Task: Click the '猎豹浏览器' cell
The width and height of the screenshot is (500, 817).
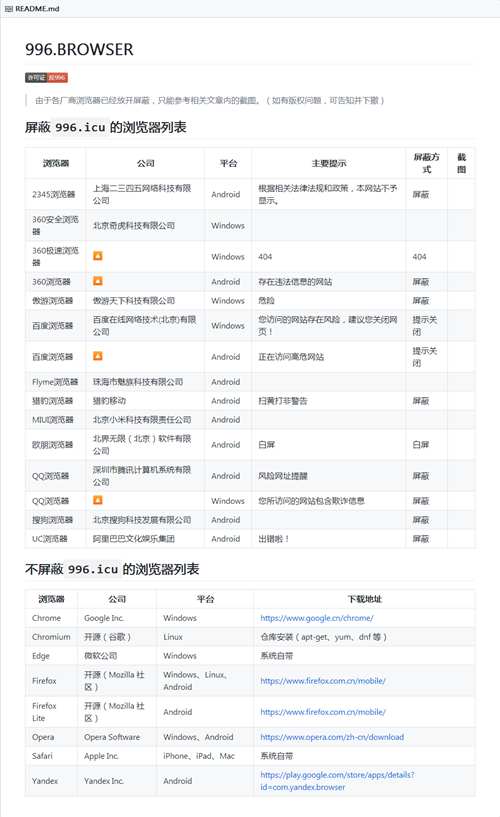Action: (53, 401)
